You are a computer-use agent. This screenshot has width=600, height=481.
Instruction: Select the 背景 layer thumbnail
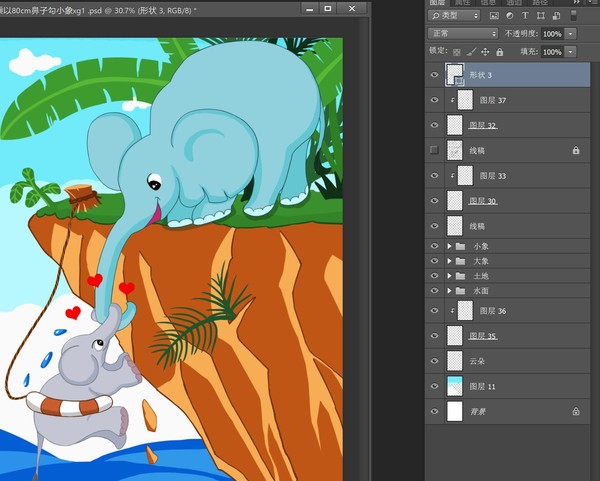455,411
